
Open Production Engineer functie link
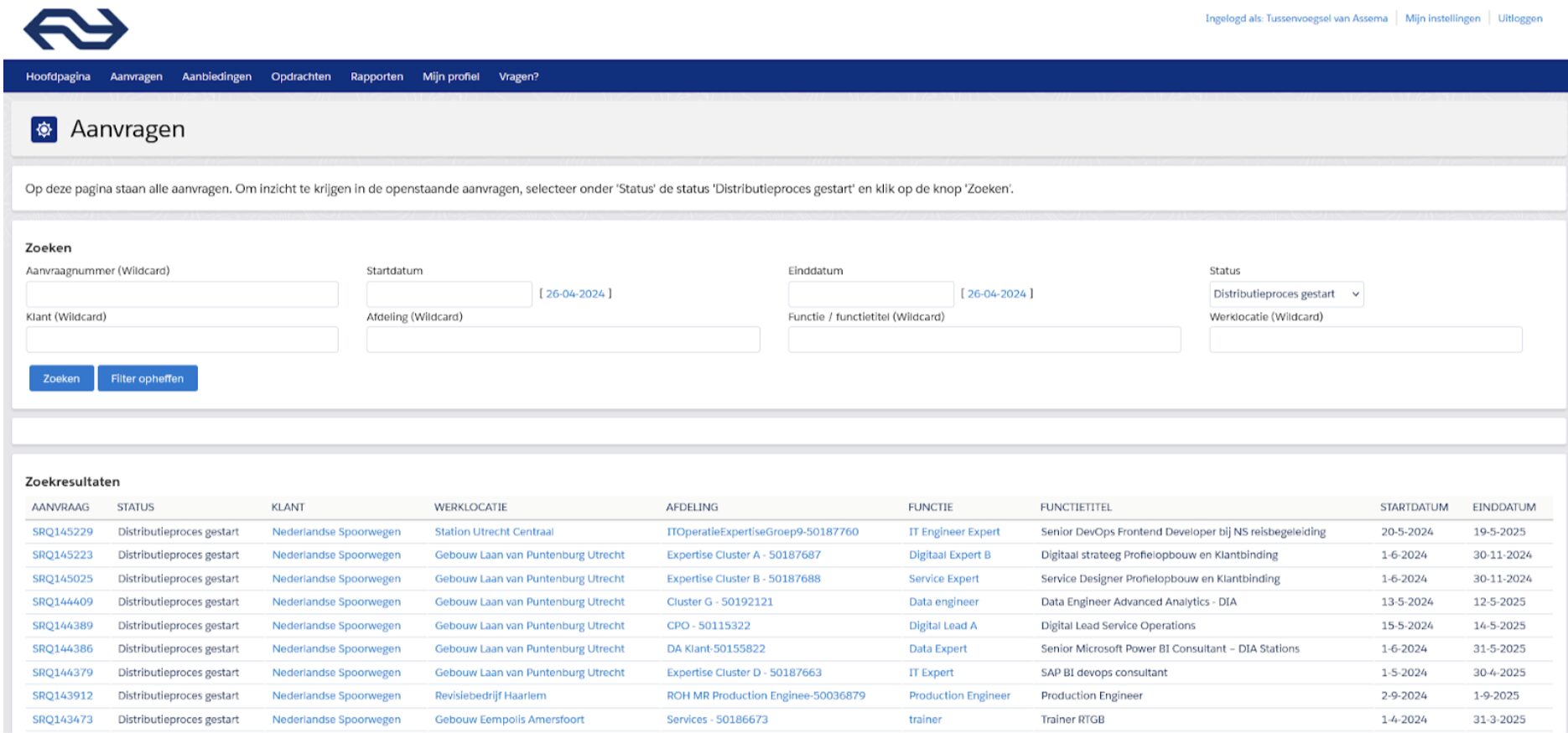pyautogui.click(x=959, y=696)
